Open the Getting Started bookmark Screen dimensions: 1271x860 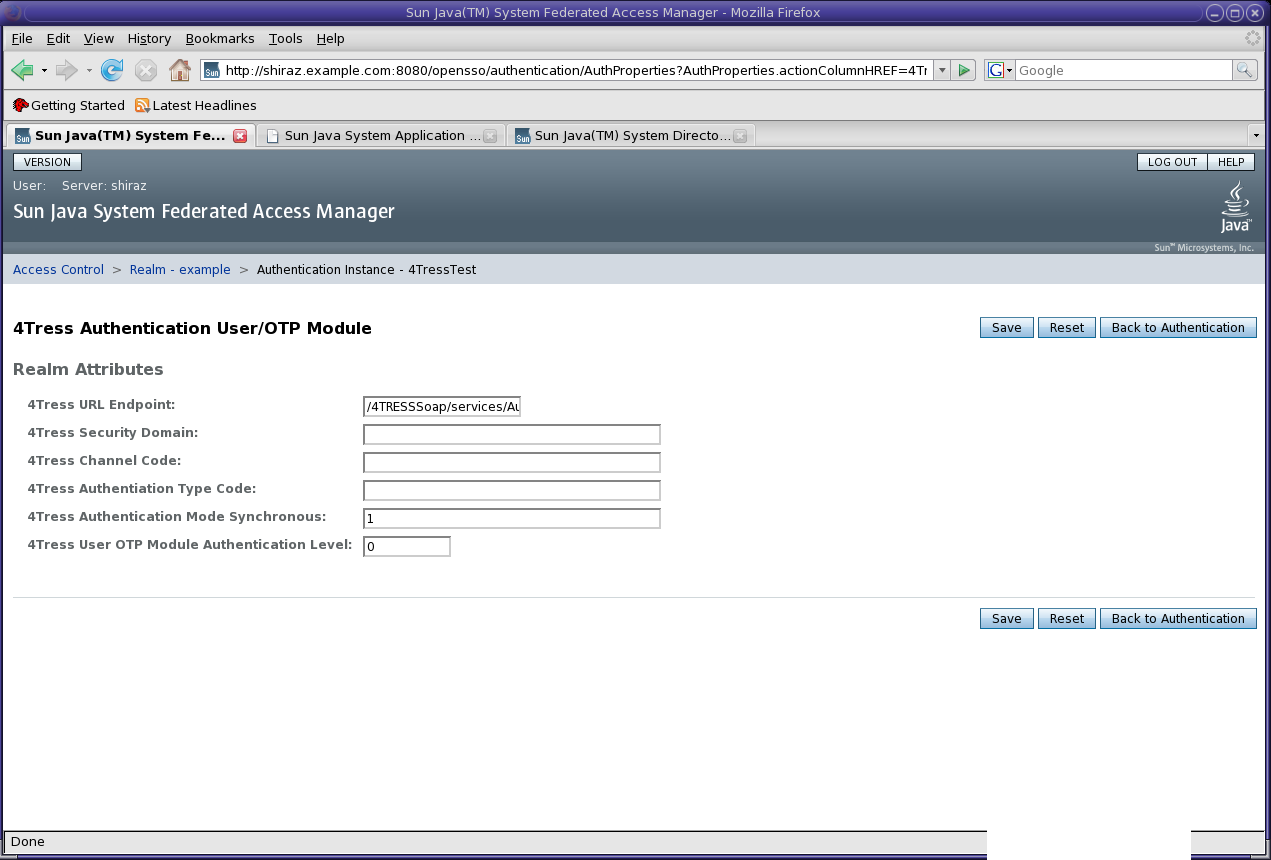pos(69,105)
